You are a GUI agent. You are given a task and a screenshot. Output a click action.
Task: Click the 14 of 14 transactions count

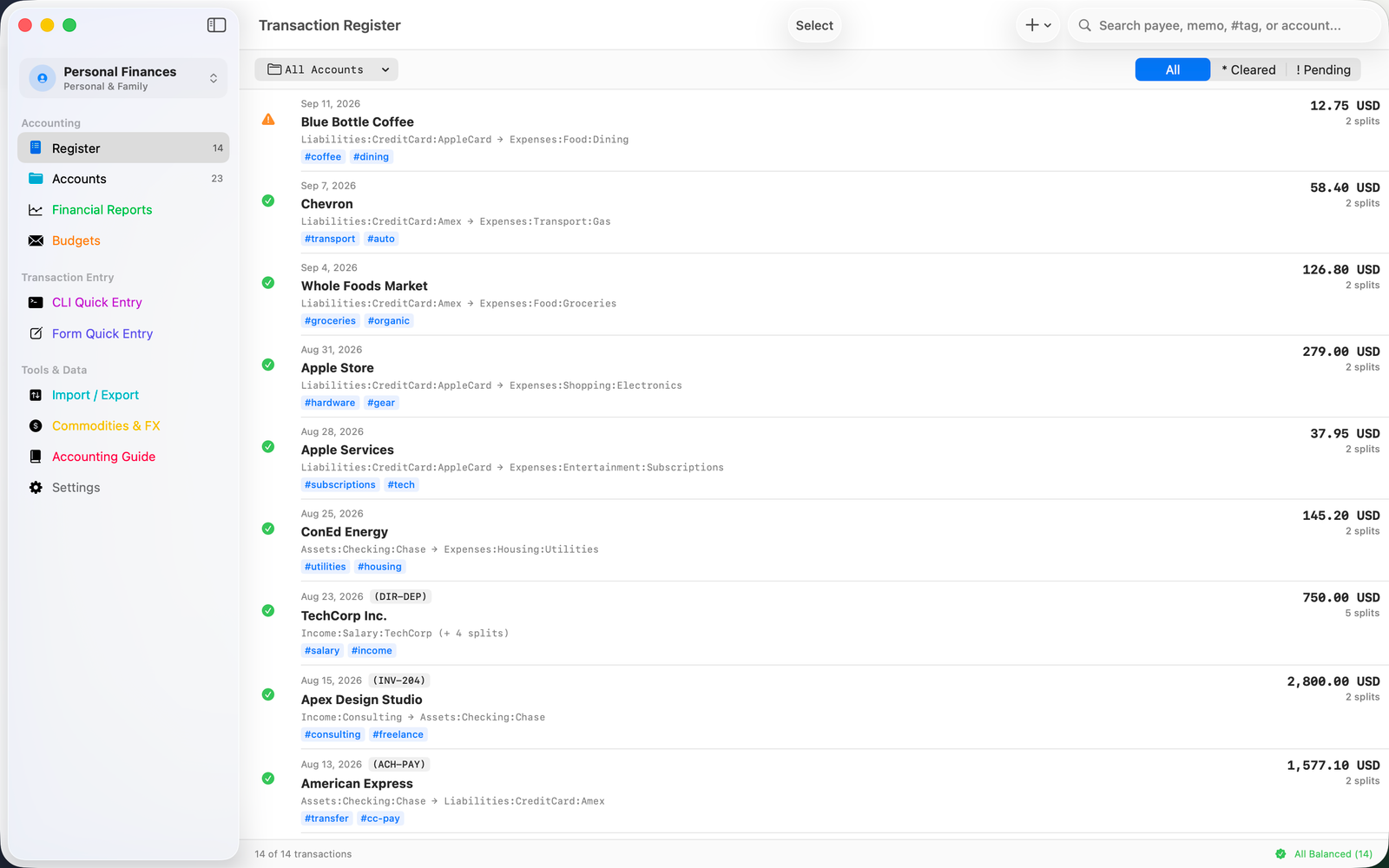(303, 854)
